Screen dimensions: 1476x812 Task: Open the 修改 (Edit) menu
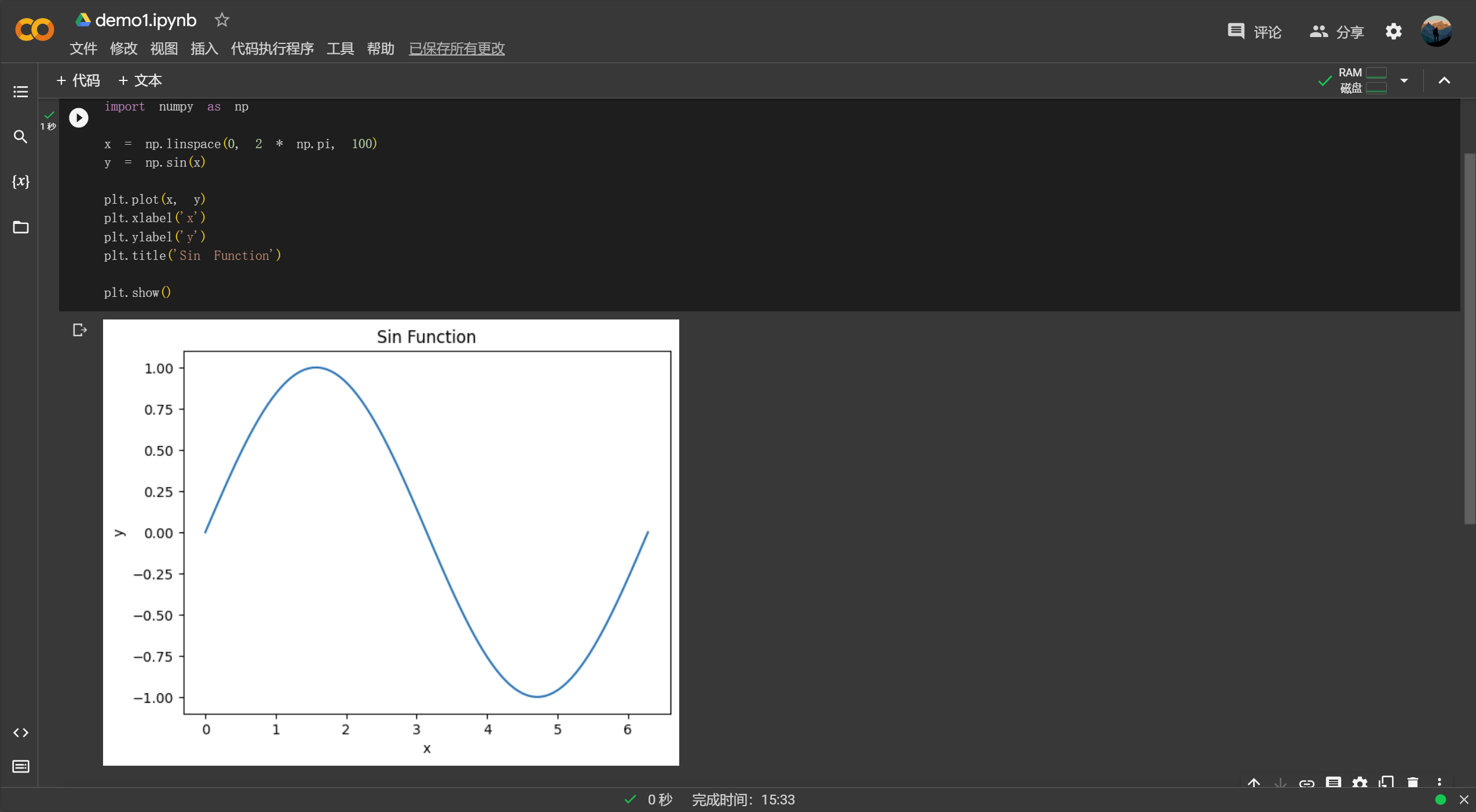pos(122,47)
